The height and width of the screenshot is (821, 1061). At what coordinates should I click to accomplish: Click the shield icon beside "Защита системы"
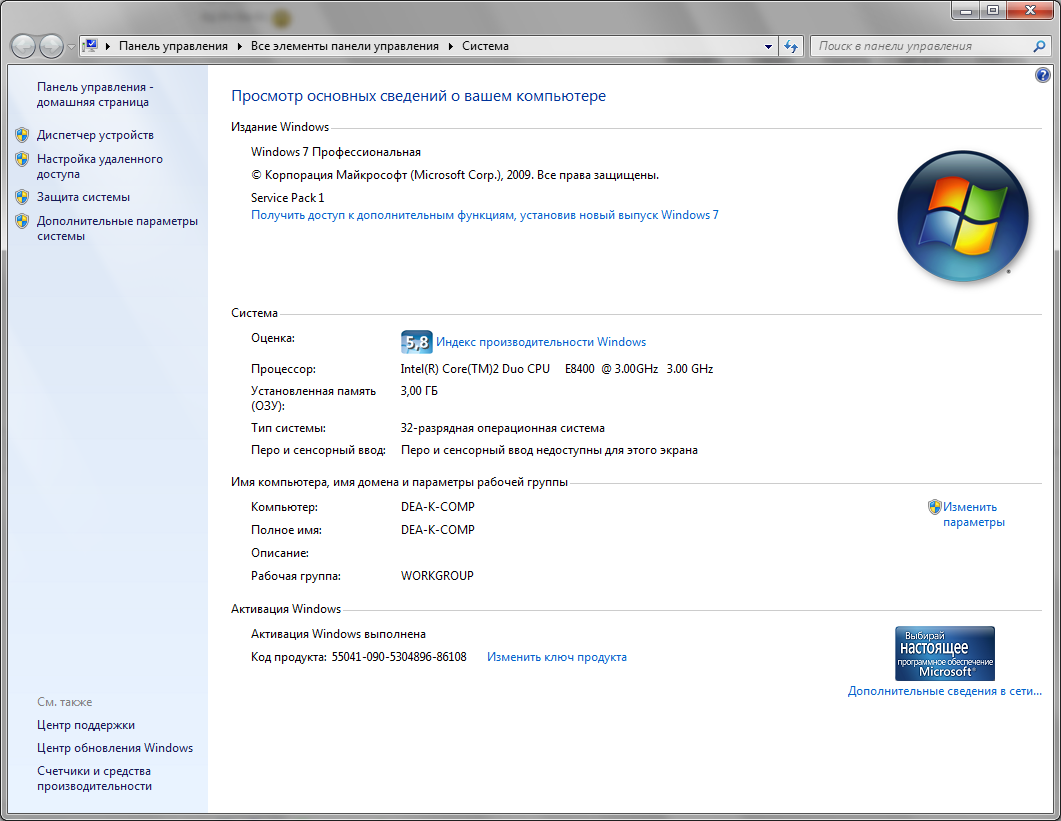[22, 197]
